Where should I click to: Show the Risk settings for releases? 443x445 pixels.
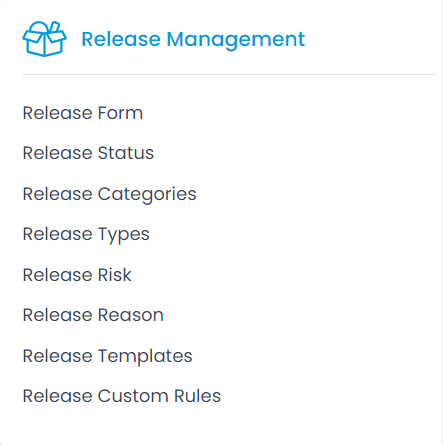[77, 275]
